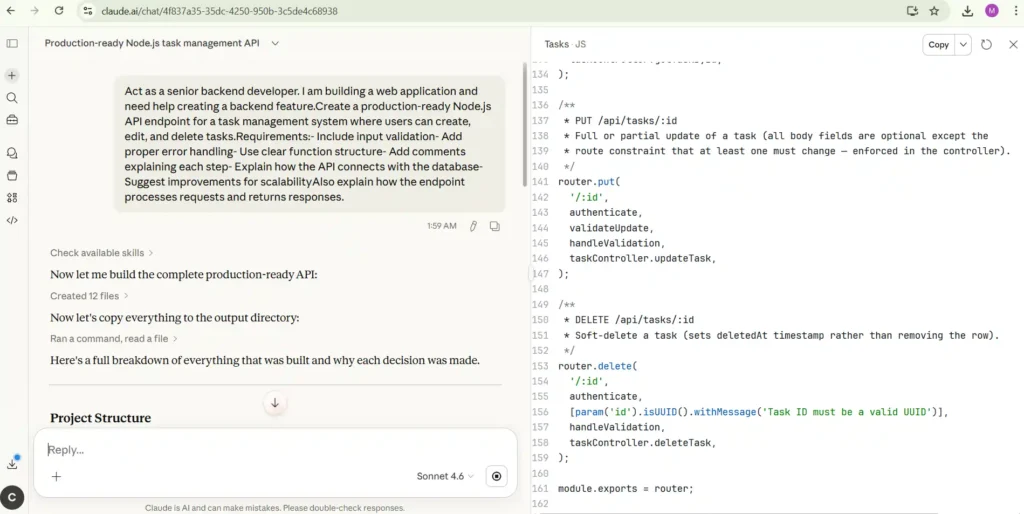The width and height of the screenshot is (1024, 514).
Task: Click the Reply input field
Action: (x=274, y=449)
